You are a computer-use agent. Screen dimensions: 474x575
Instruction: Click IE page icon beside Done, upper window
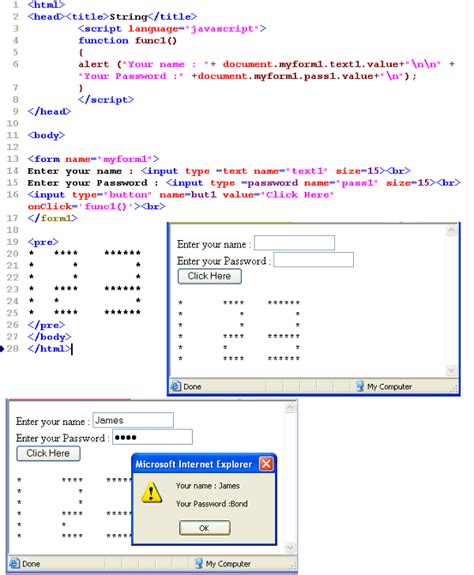coord(176,386)
